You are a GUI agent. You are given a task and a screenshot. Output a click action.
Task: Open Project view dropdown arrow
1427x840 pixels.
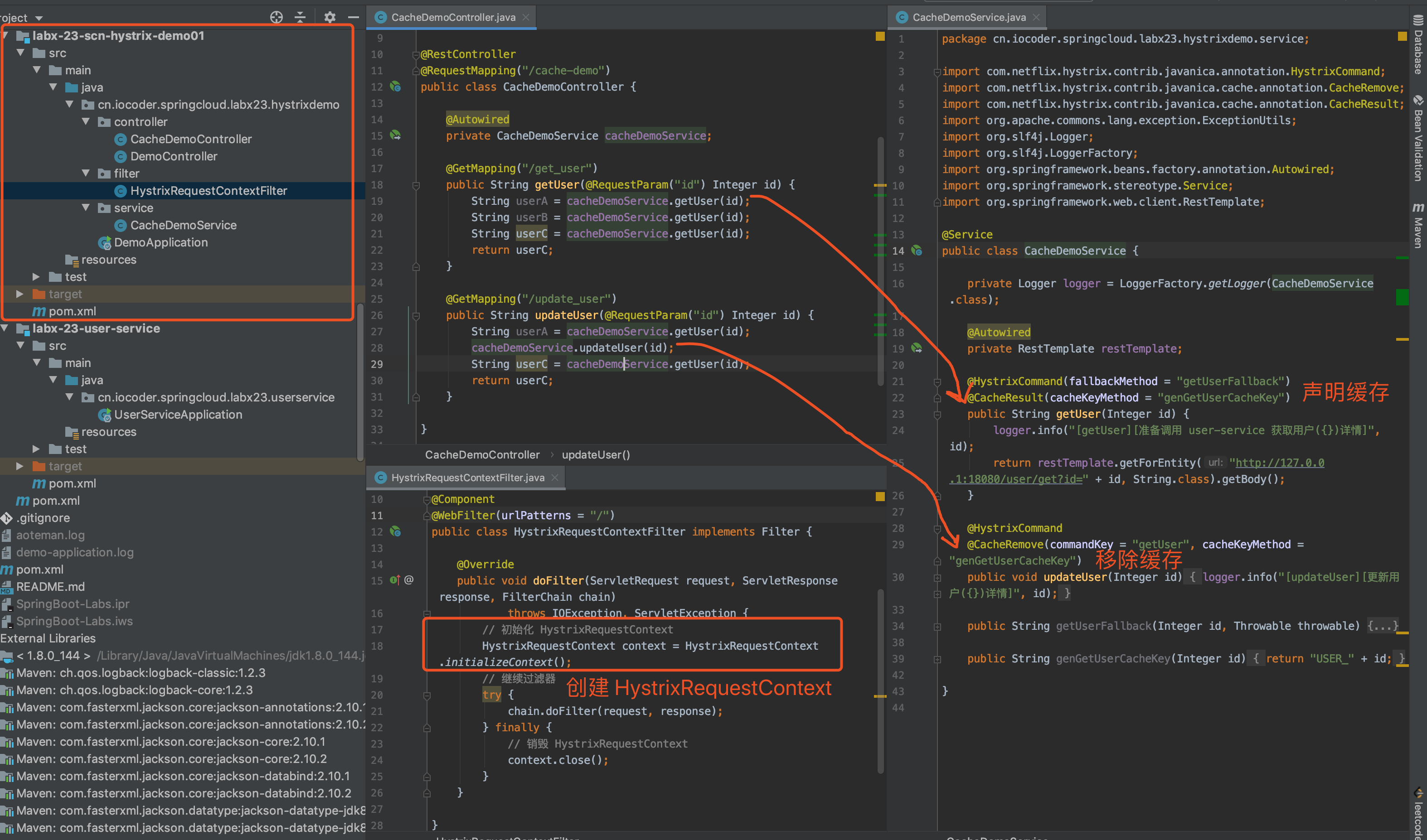39,18
